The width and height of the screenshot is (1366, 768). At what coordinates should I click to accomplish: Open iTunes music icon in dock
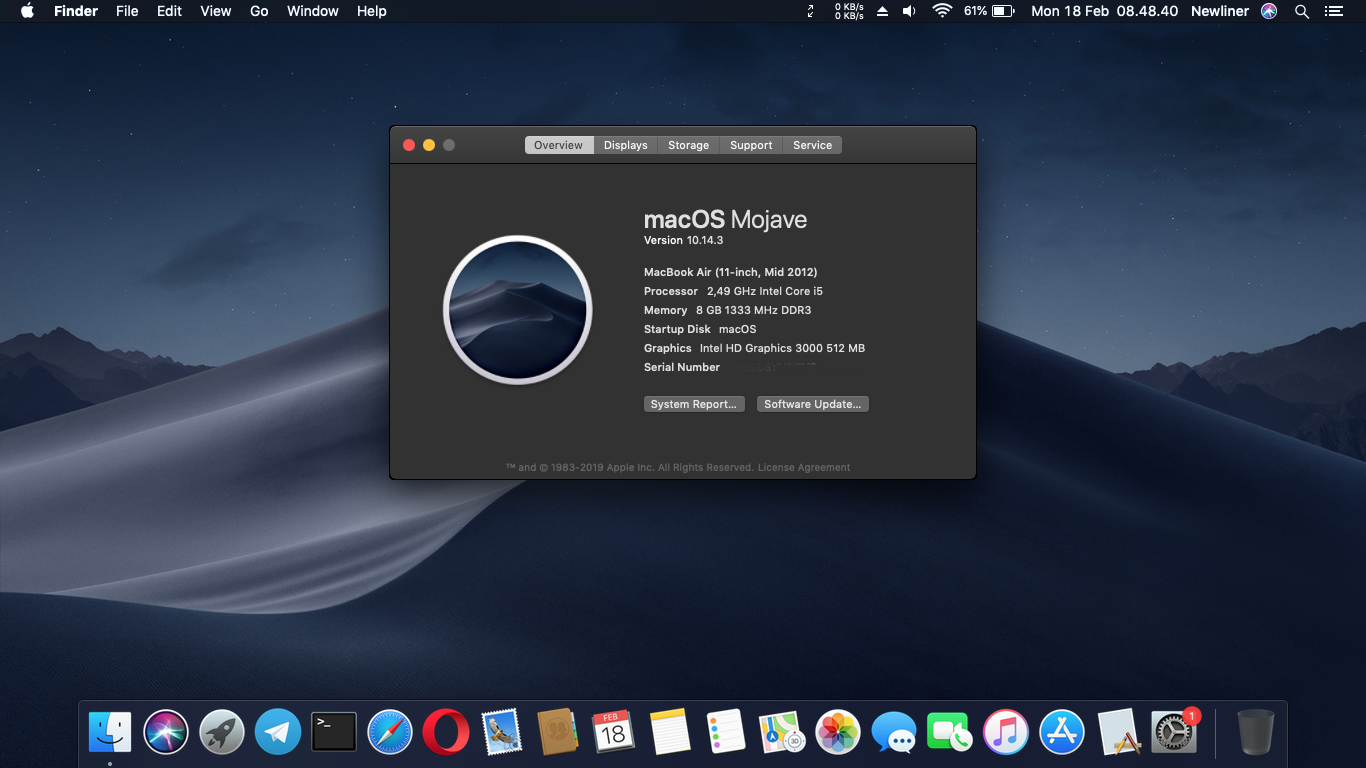coord(1006,732)
